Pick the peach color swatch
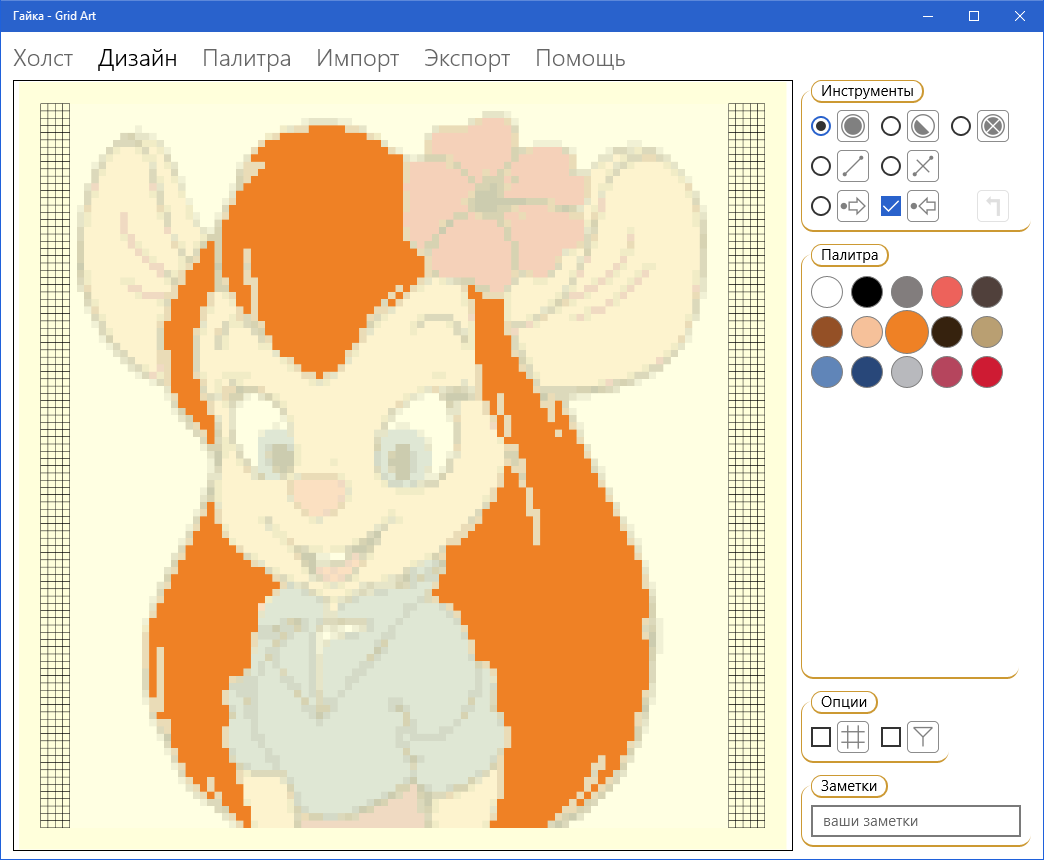The height and width of the screenshot is (860, 1044). click(867, 332)
